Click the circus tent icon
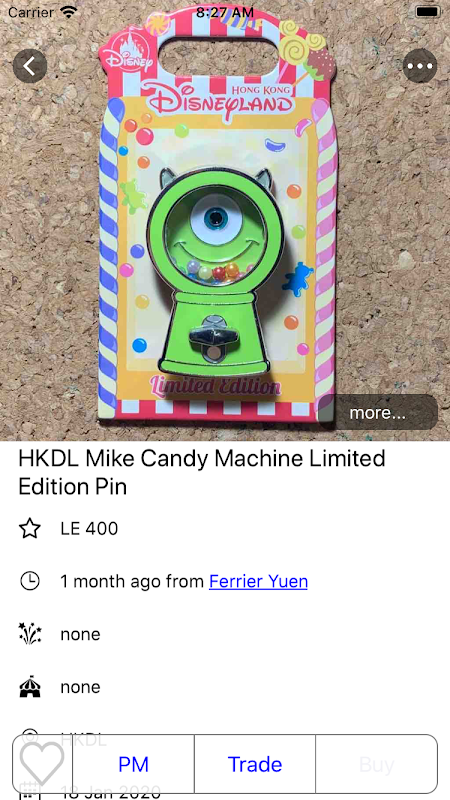The height and width of the screenshot is (800, 450). pyautogui.click(x=30, y=687)
